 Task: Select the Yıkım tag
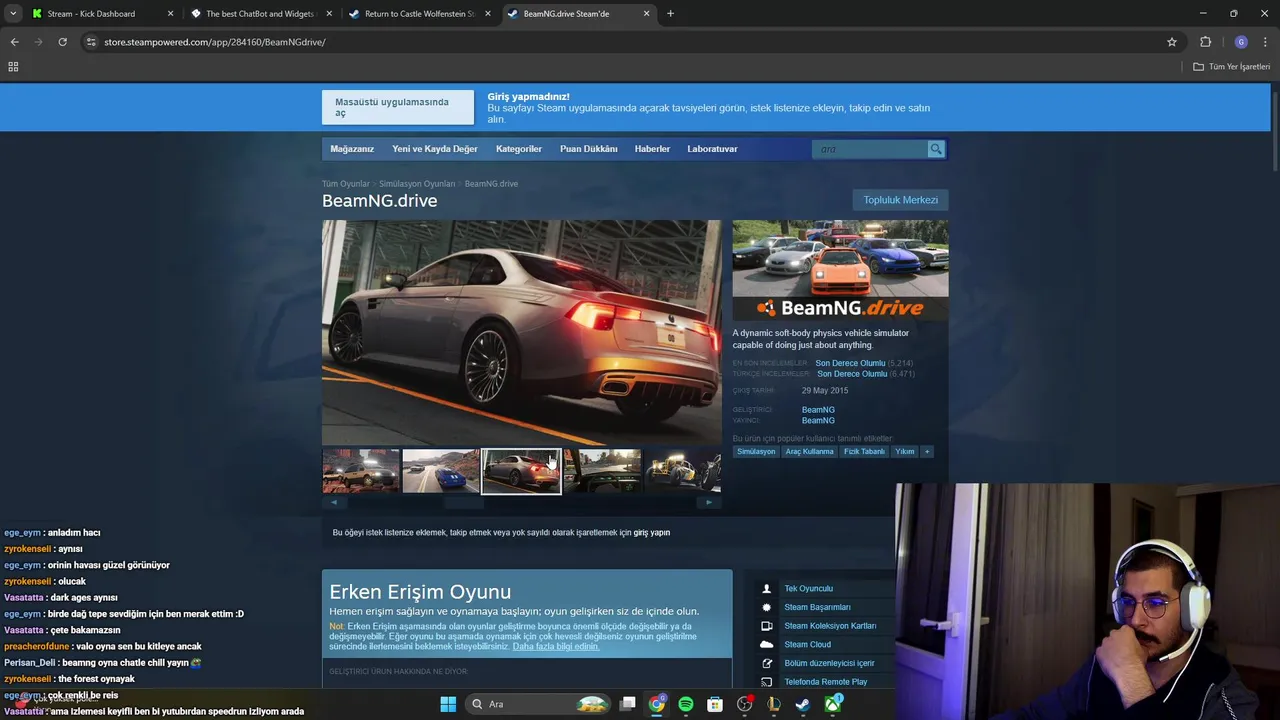(x=905, y=452)
